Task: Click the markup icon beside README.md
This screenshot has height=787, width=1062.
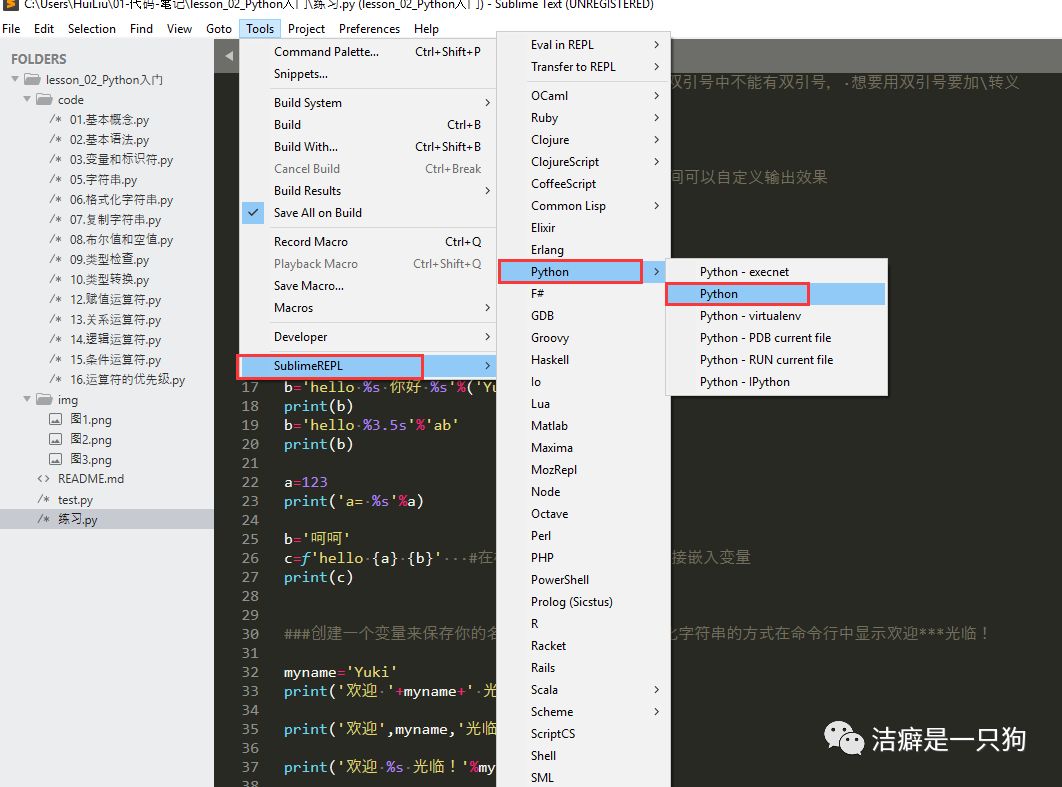Action: (43, 479)
